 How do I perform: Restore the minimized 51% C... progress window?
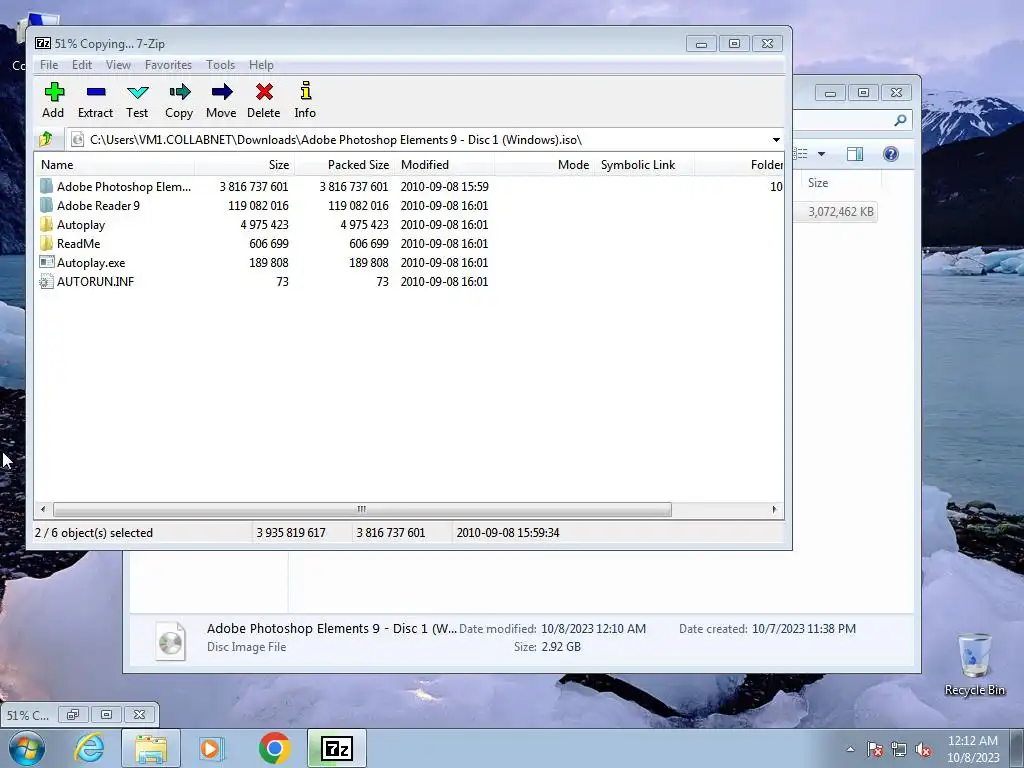coord(72,715)
